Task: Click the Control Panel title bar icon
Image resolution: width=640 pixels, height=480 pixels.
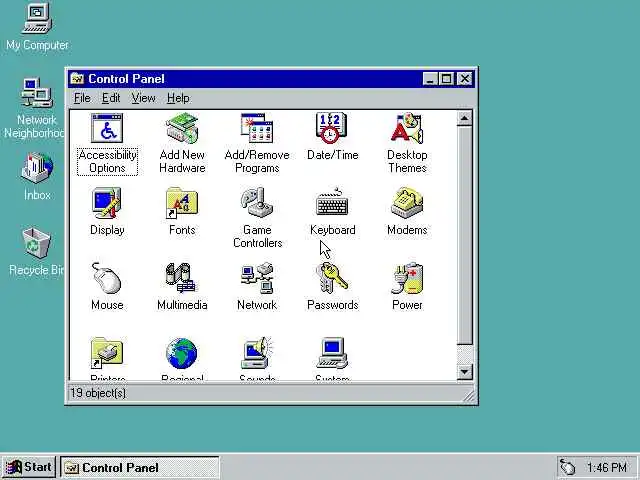Action: click(x=77, y=78)
